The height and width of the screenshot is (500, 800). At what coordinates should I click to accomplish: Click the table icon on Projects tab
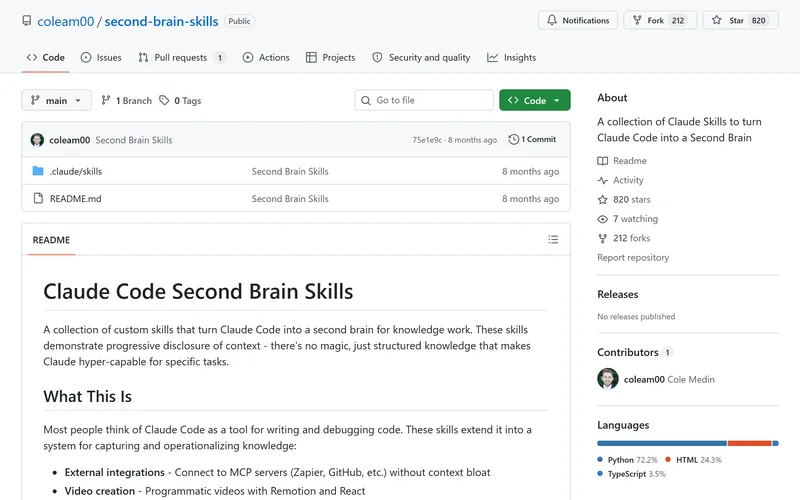[x=311, y=58]
